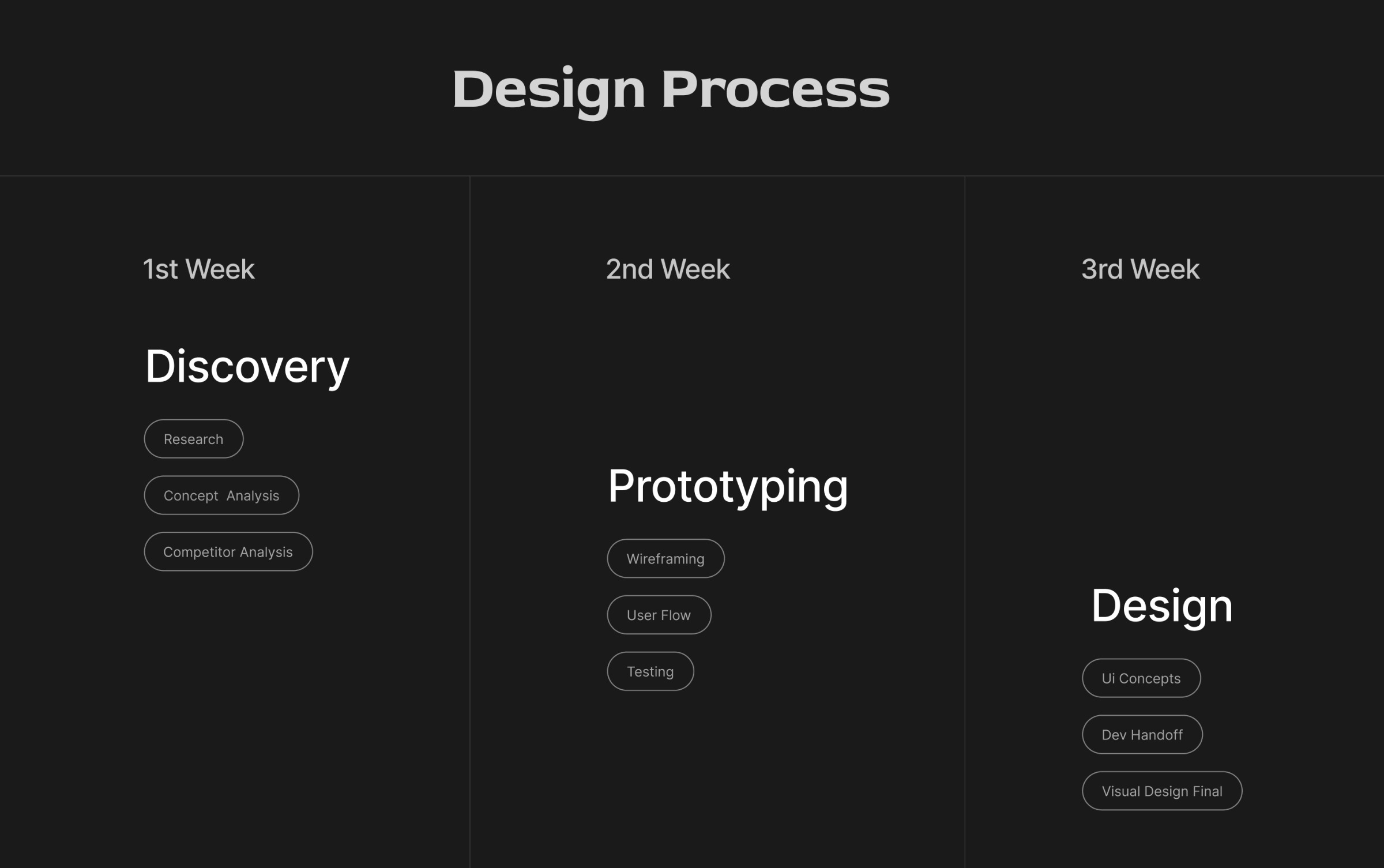The width and height of the screenshot is (1384, 868).
Task: Select the Concept Analysis tag
Action: coord(221,495)
